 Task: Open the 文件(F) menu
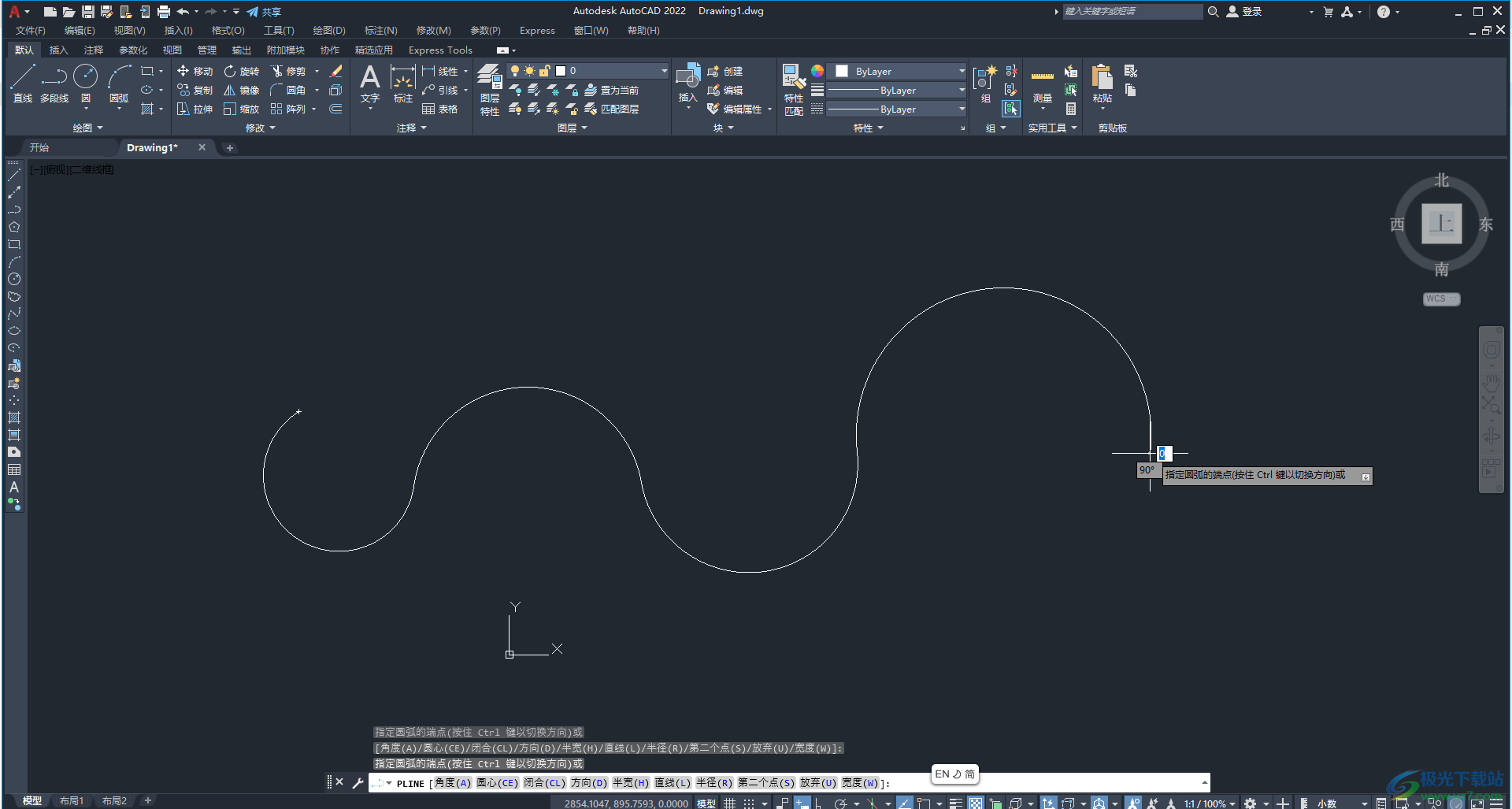(x=31, y=31)
